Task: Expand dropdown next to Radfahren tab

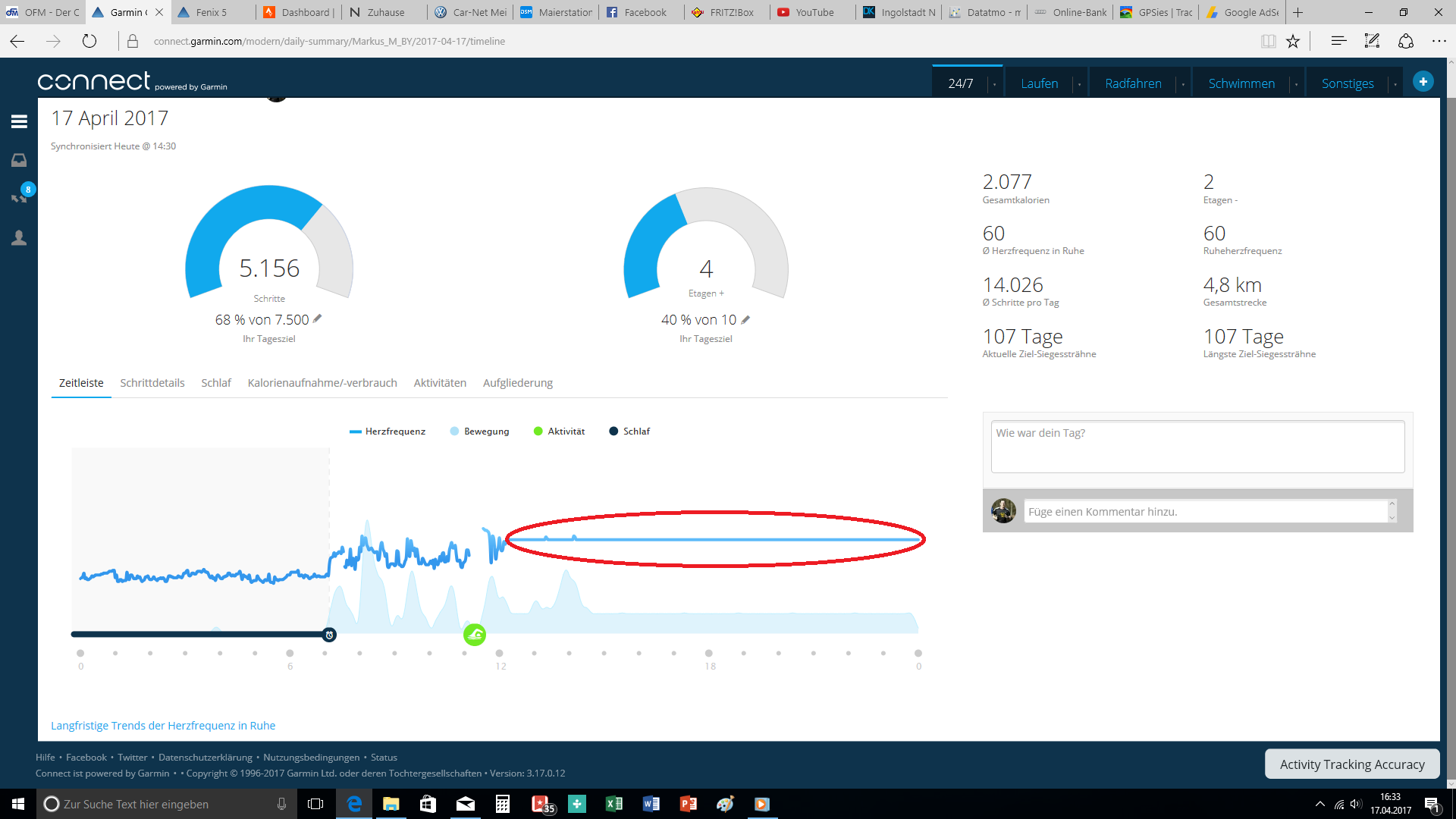Action: coord(1183,84)
